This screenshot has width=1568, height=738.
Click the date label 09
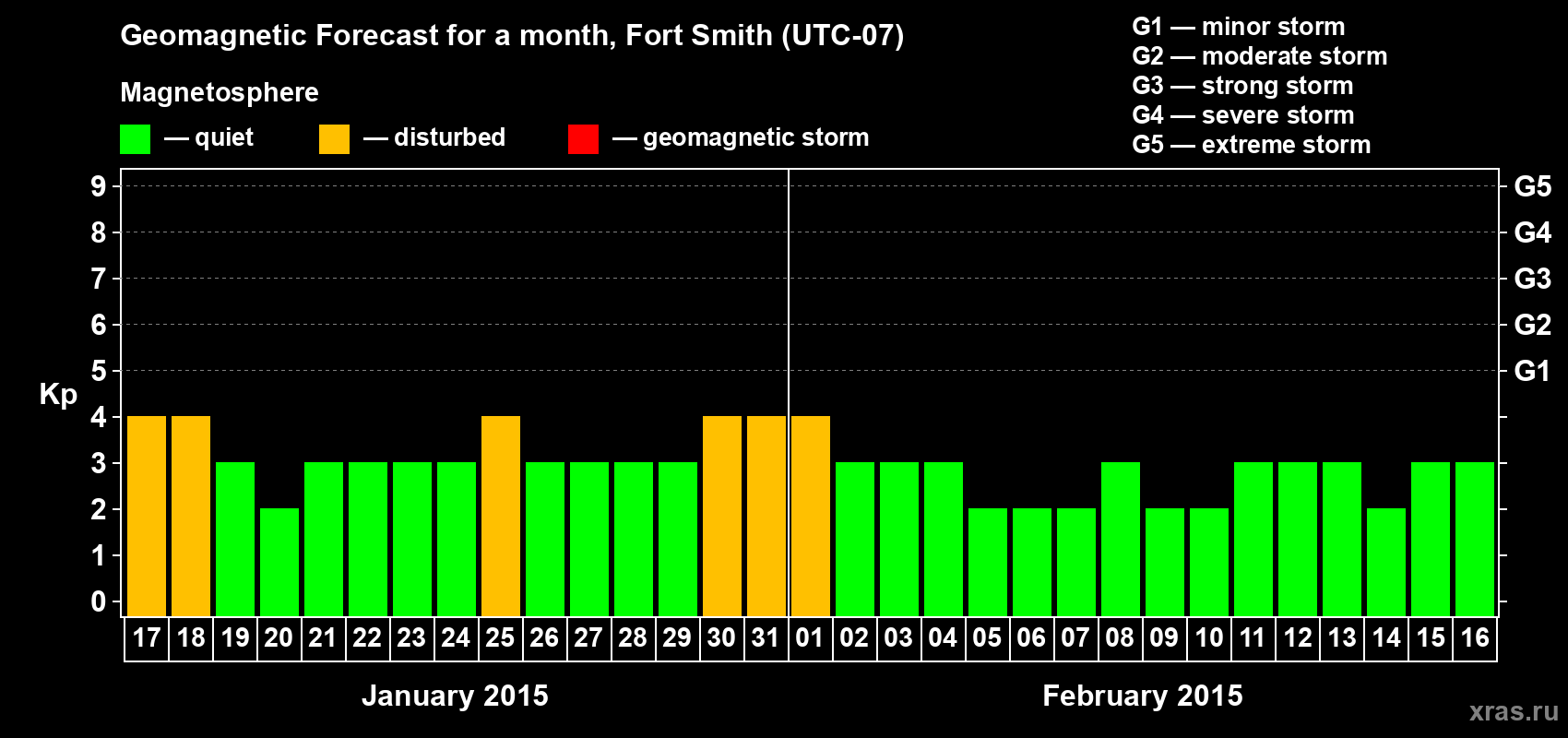coord(1164,638)
